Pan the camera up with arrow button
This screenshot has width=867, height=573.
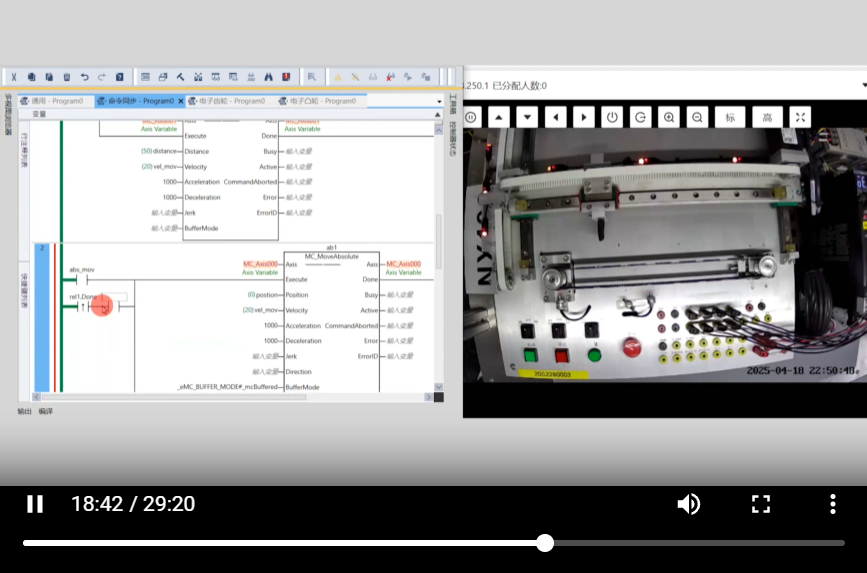pos(500,117)
